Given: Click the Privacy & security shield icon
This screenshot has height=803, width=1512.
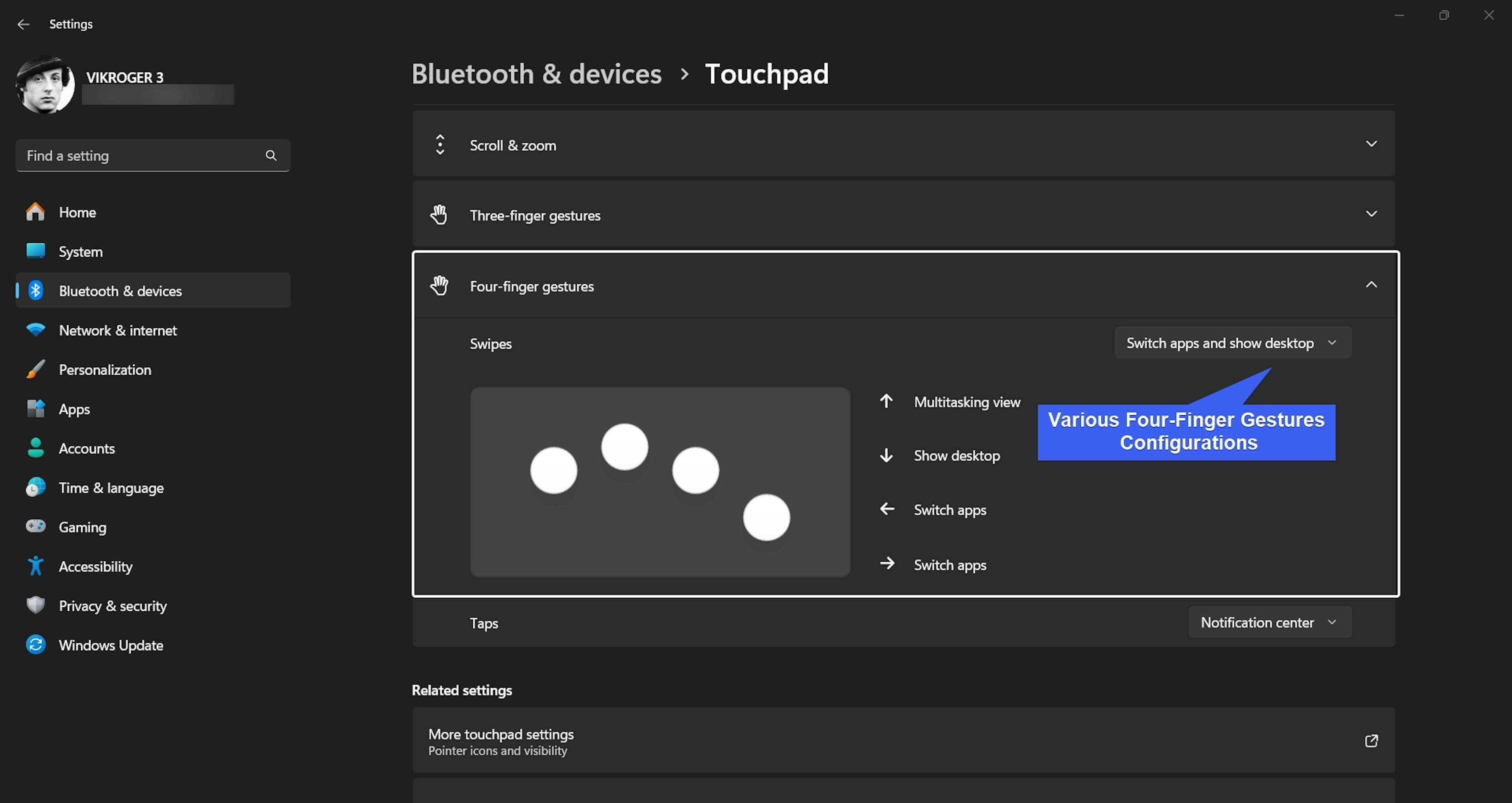Looking at the screenshot, I should [x=35, y=605].
